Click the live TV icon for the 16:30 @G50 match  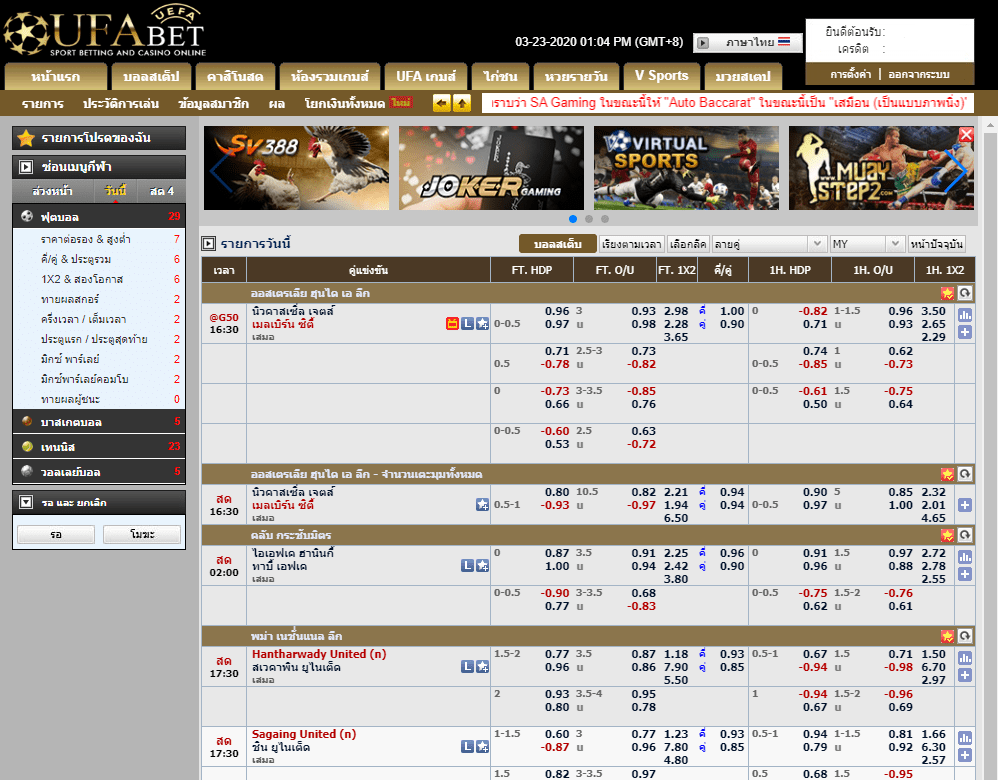pos(452,323)
